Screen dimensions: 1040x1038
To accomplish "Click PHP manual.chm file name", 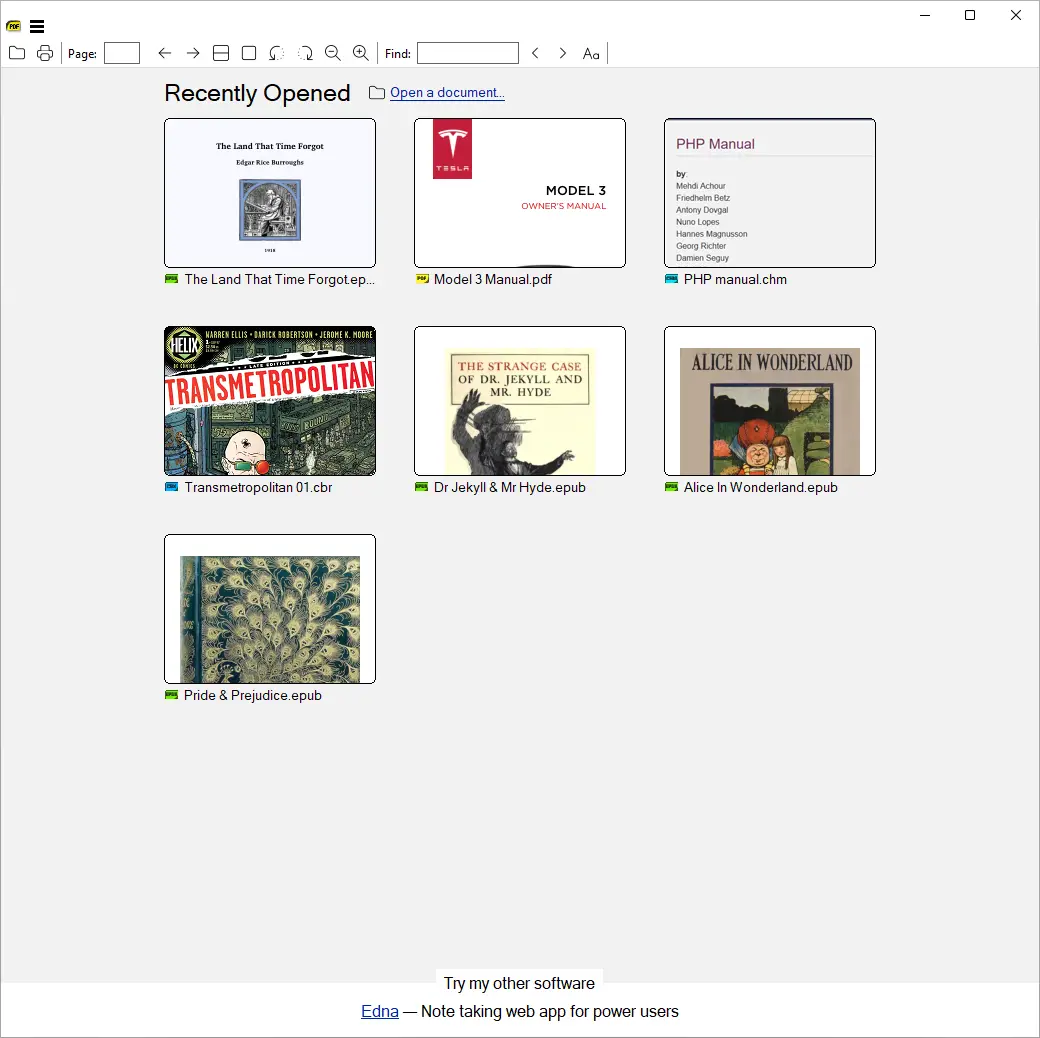I will 735,279.
